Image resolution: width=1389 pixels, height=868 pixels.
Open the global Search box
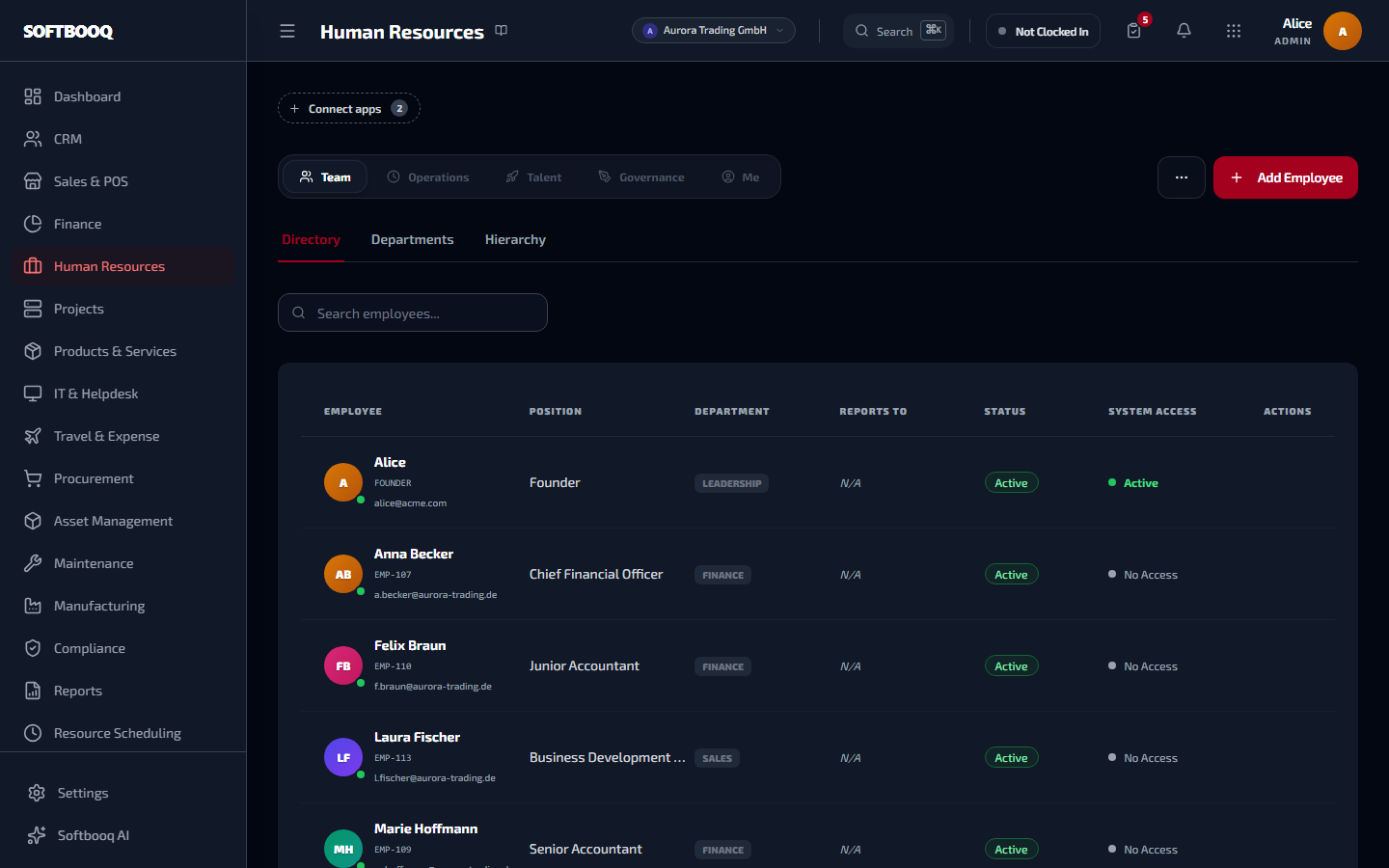[x=898, y=31]
